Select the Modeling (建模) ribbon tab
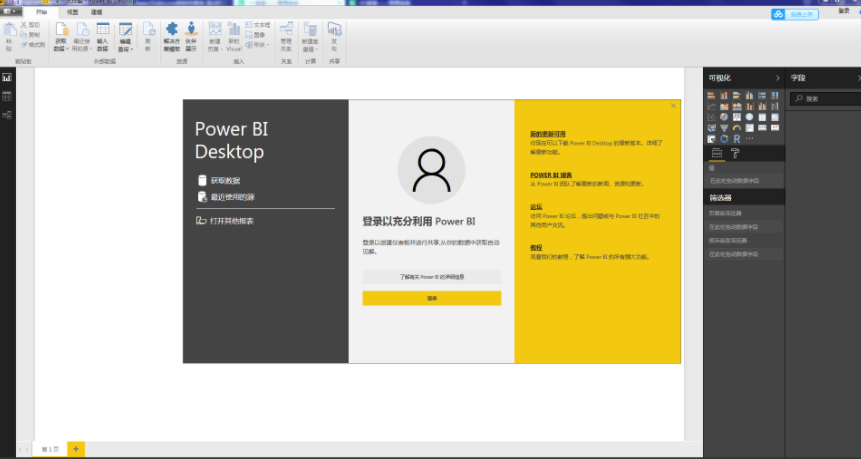The image size is (861, 459). click(97, 12)
